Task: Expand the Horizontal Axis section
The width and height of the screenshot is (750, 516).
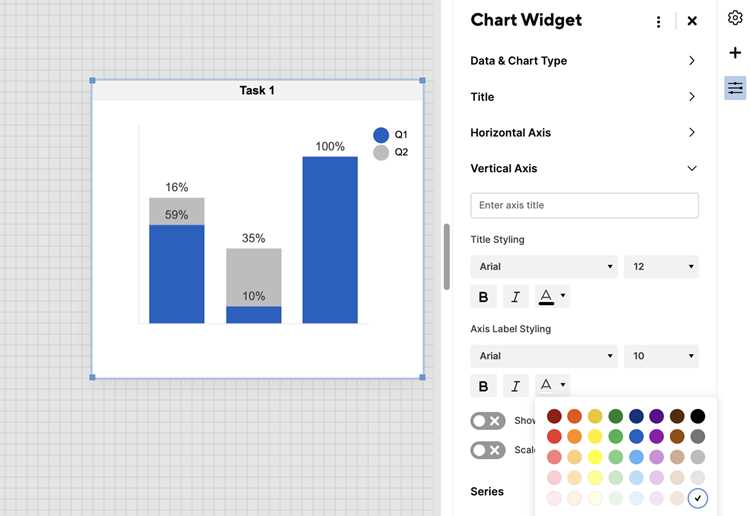Action: pos(584,132)
